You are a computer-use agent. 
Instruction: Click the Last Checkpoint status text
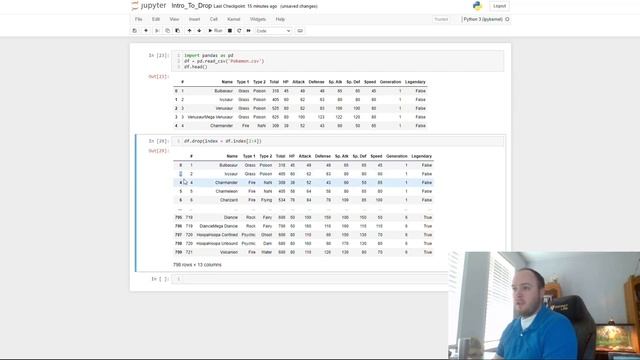[x=245, y=6]
